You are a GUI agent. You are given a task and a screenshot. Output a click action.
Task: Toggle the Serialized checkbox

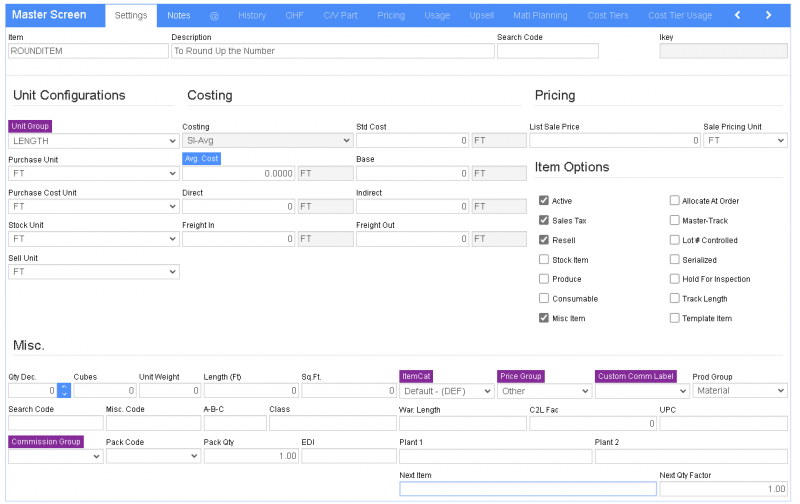pos(675,260)
